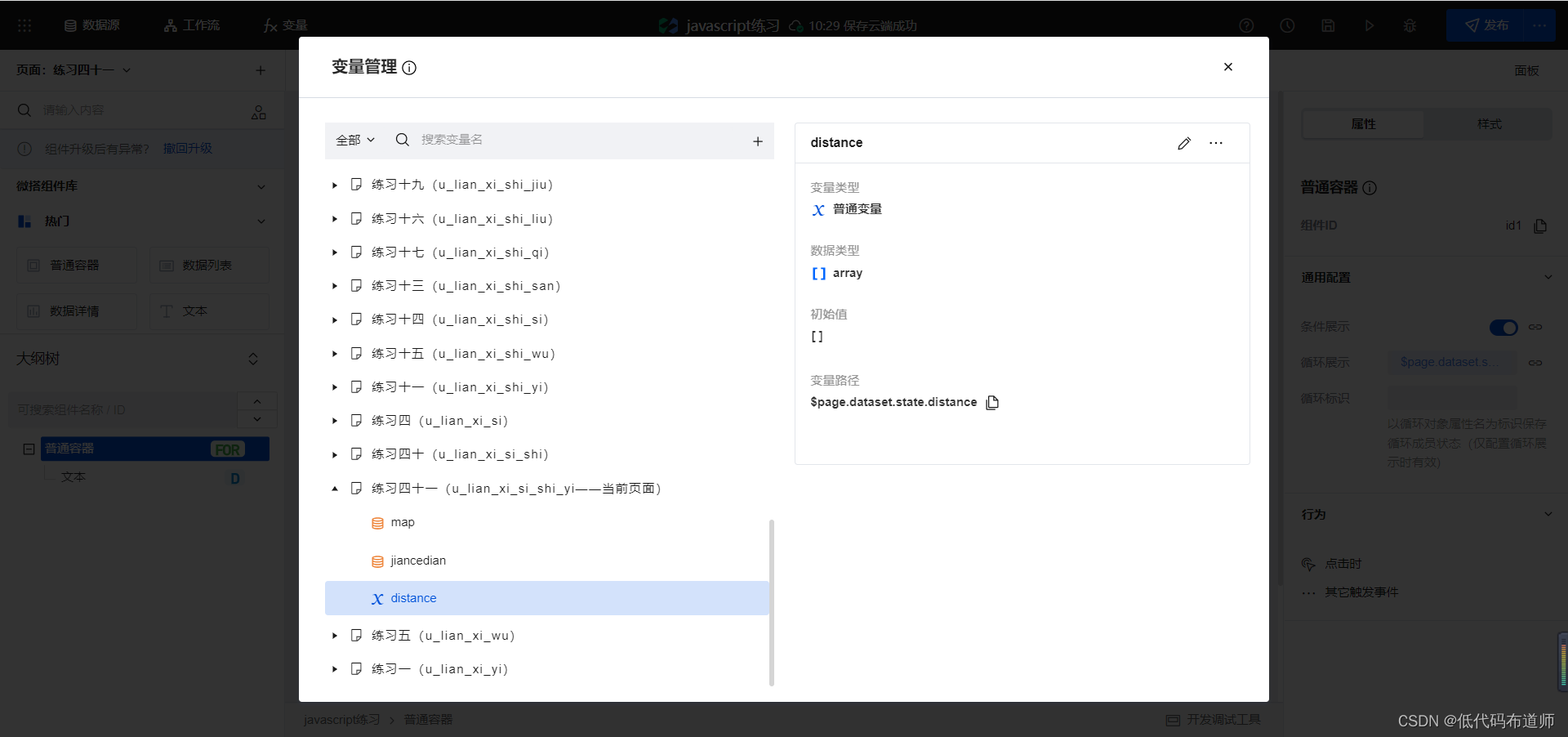Pick the 普通容器 component
The image size is (1568, 737).
tap(77, 266)
